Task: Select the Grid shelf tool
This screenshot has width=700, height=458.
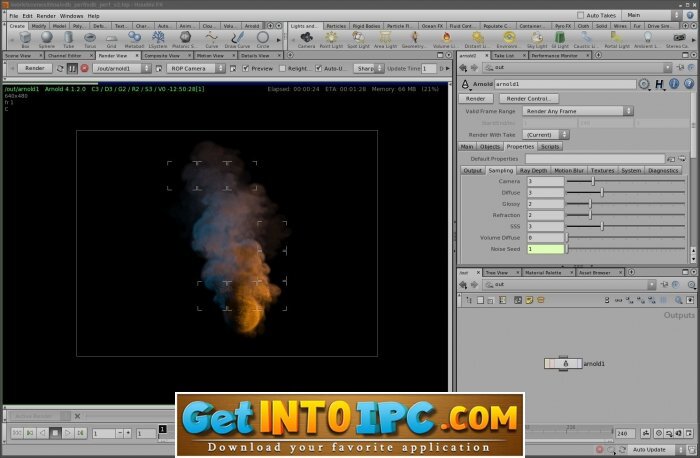Action: [x=111, y=39]
